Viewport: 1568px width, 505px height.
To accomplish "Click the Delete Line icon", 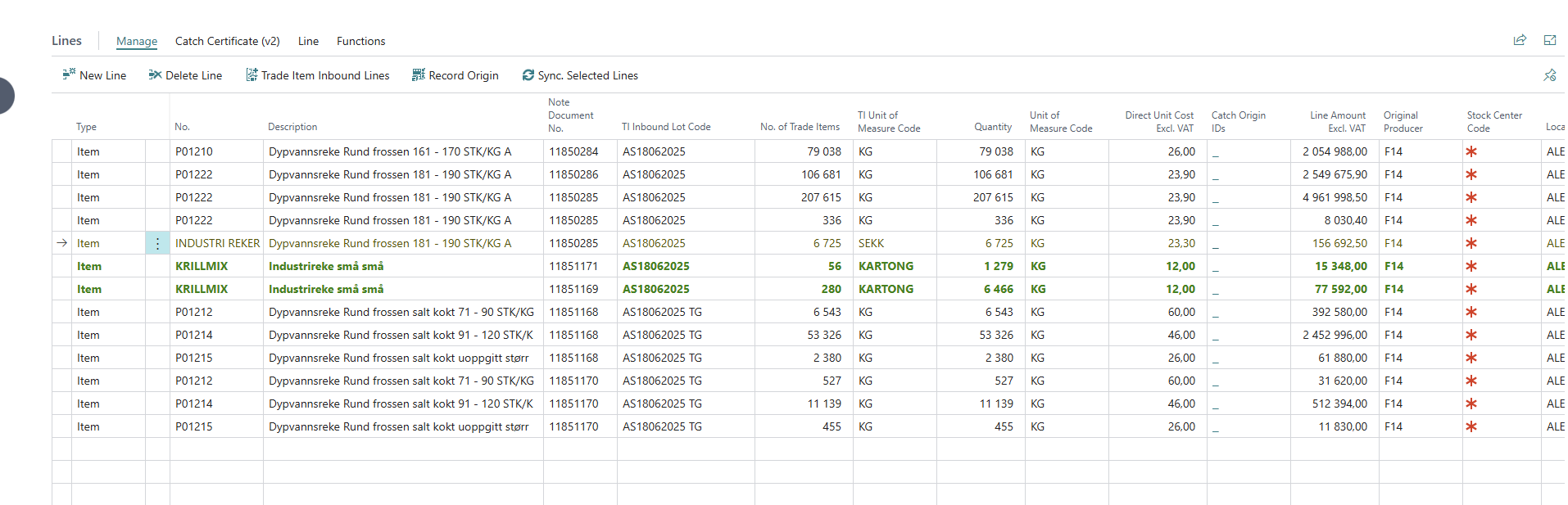I will tap(155, 75).
